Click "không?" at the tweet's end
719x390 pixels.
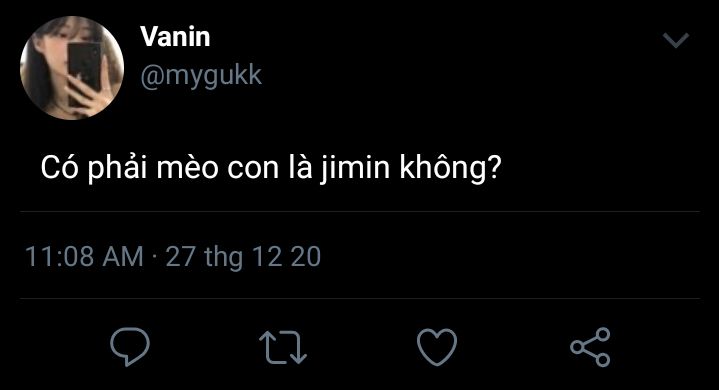[x=451, y=169]
